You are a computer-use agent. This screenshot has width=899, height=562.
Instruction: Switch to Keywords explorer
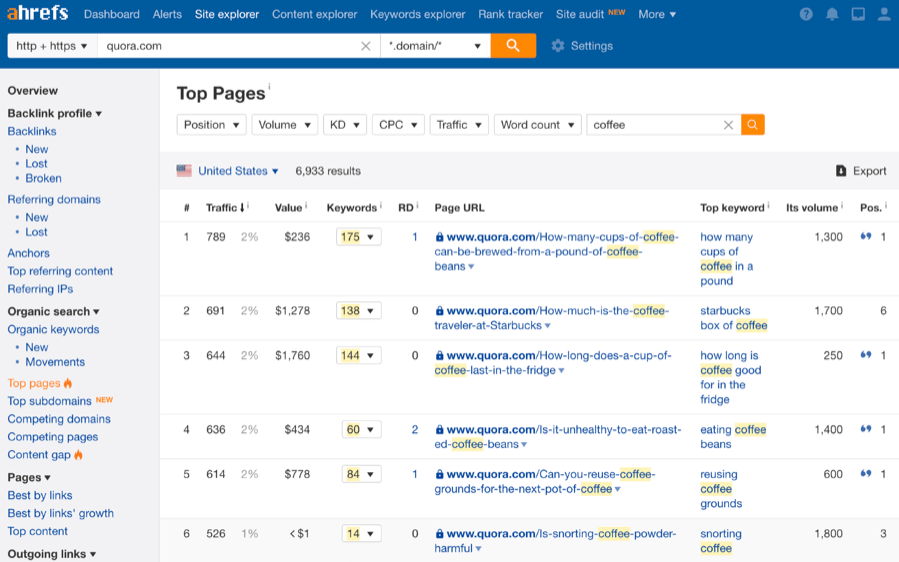tap(417, 14)
